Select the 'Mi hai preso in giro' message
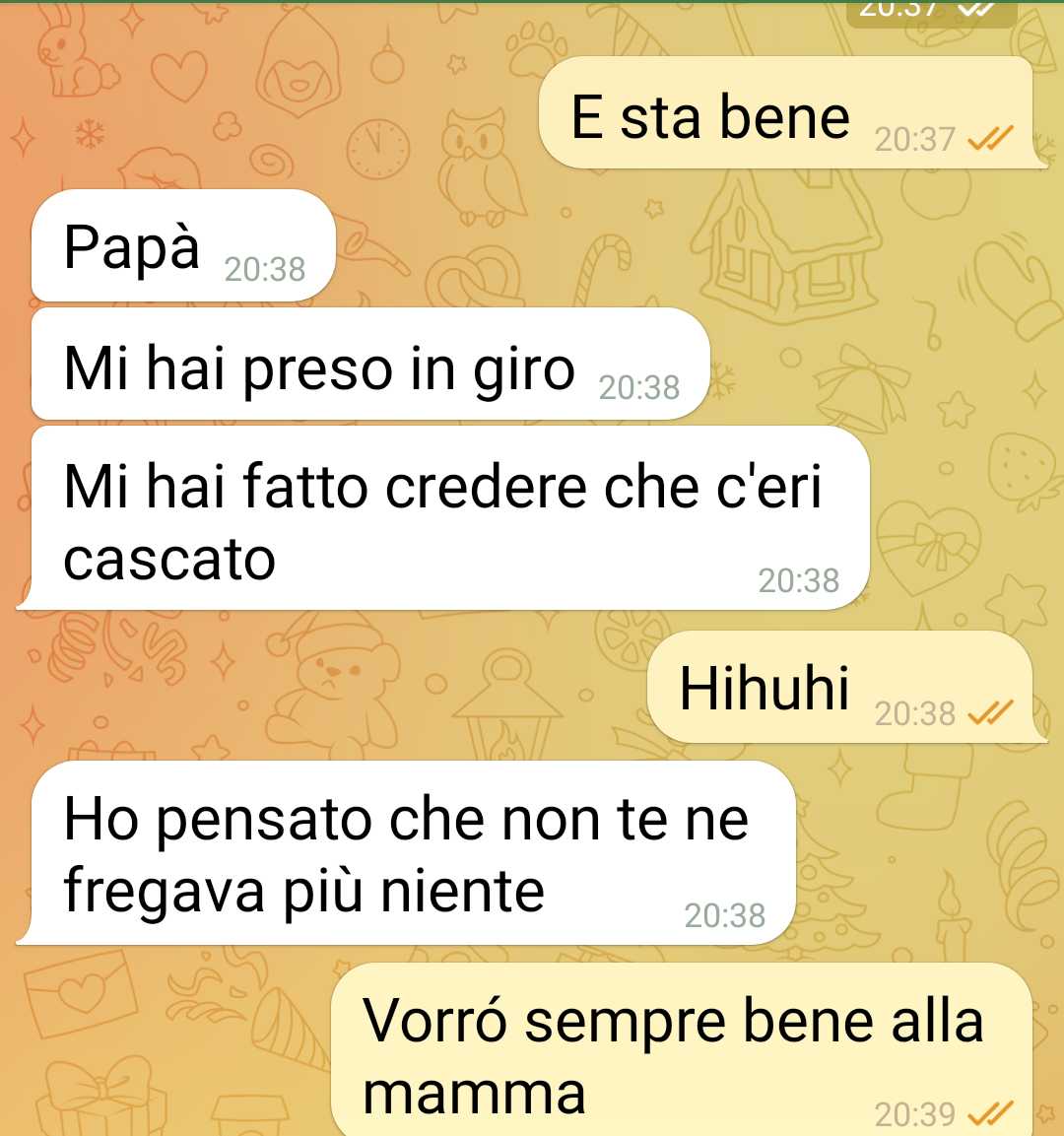The image size is (1064, 1136). pyautogui.click(x=370, y=365)
